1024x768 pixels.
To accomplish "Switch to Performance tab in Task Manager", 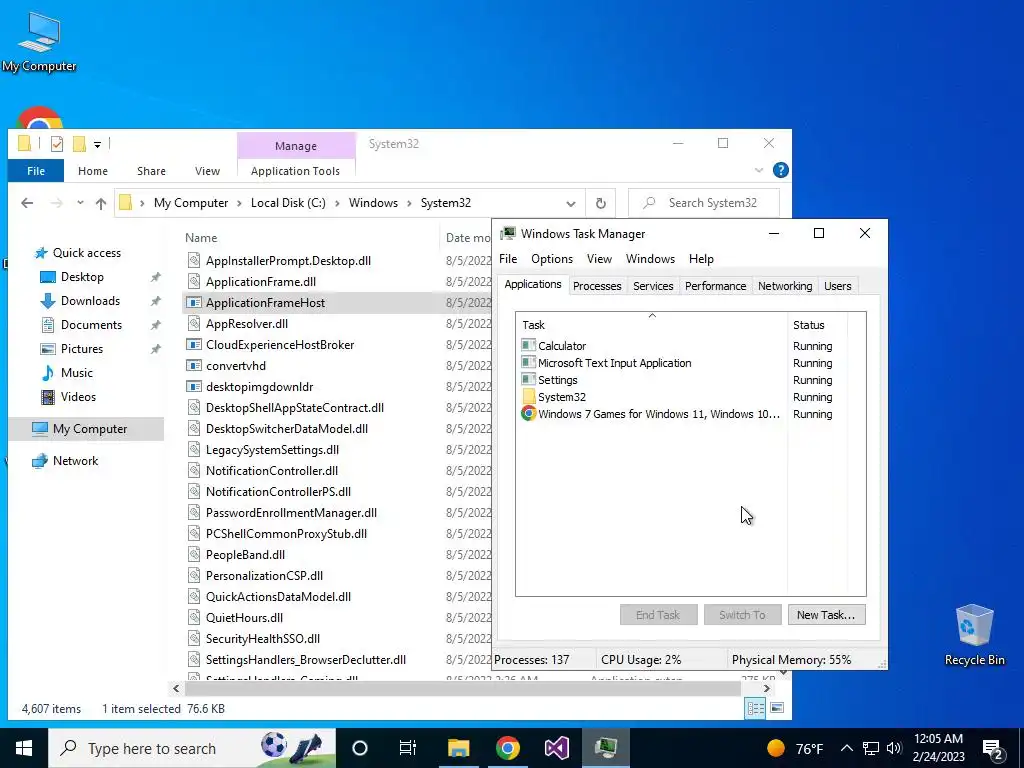I will click(x=715, y=286).
